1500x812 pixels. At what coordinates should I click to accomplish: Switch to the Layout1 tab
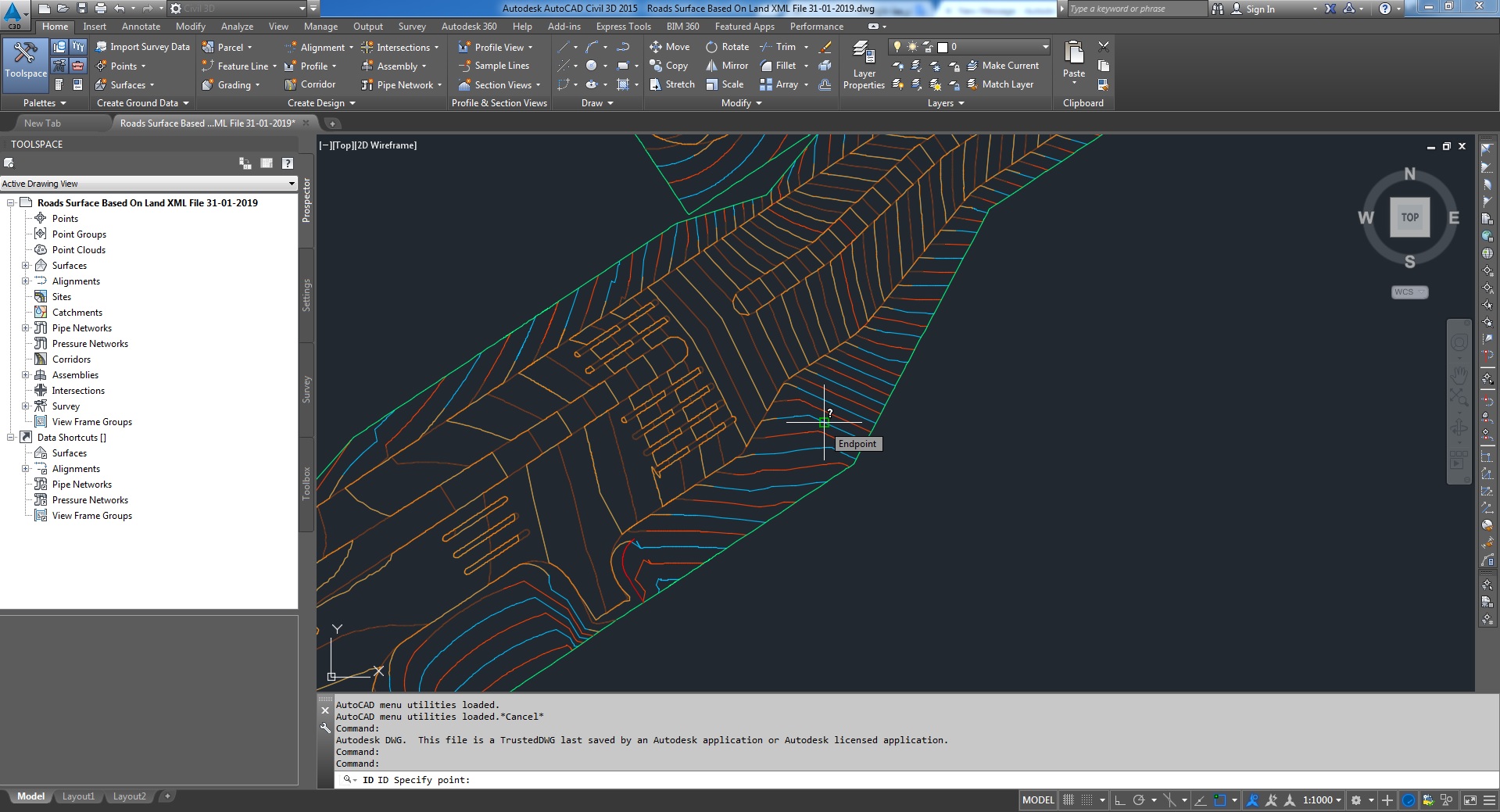point(78,796)
